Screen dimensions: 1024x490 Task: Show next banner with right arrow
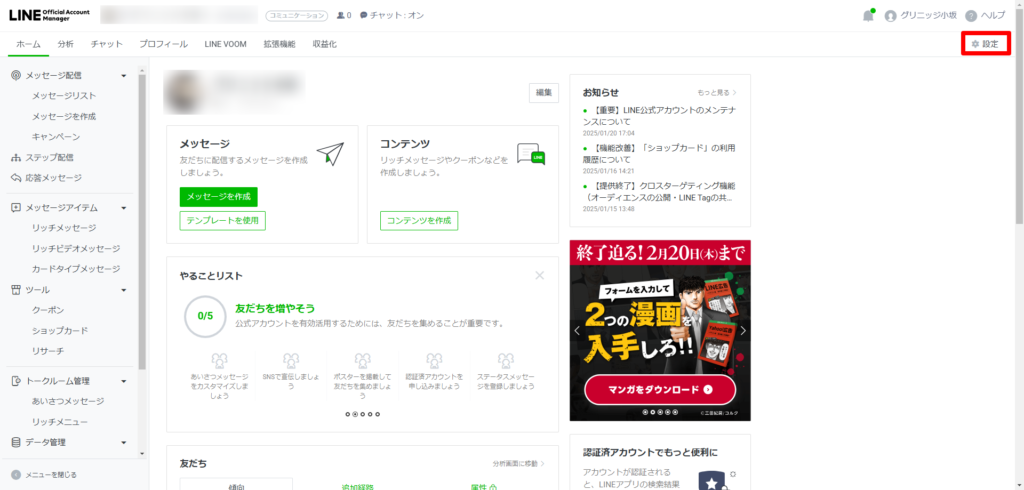click(x=743, y=331)
